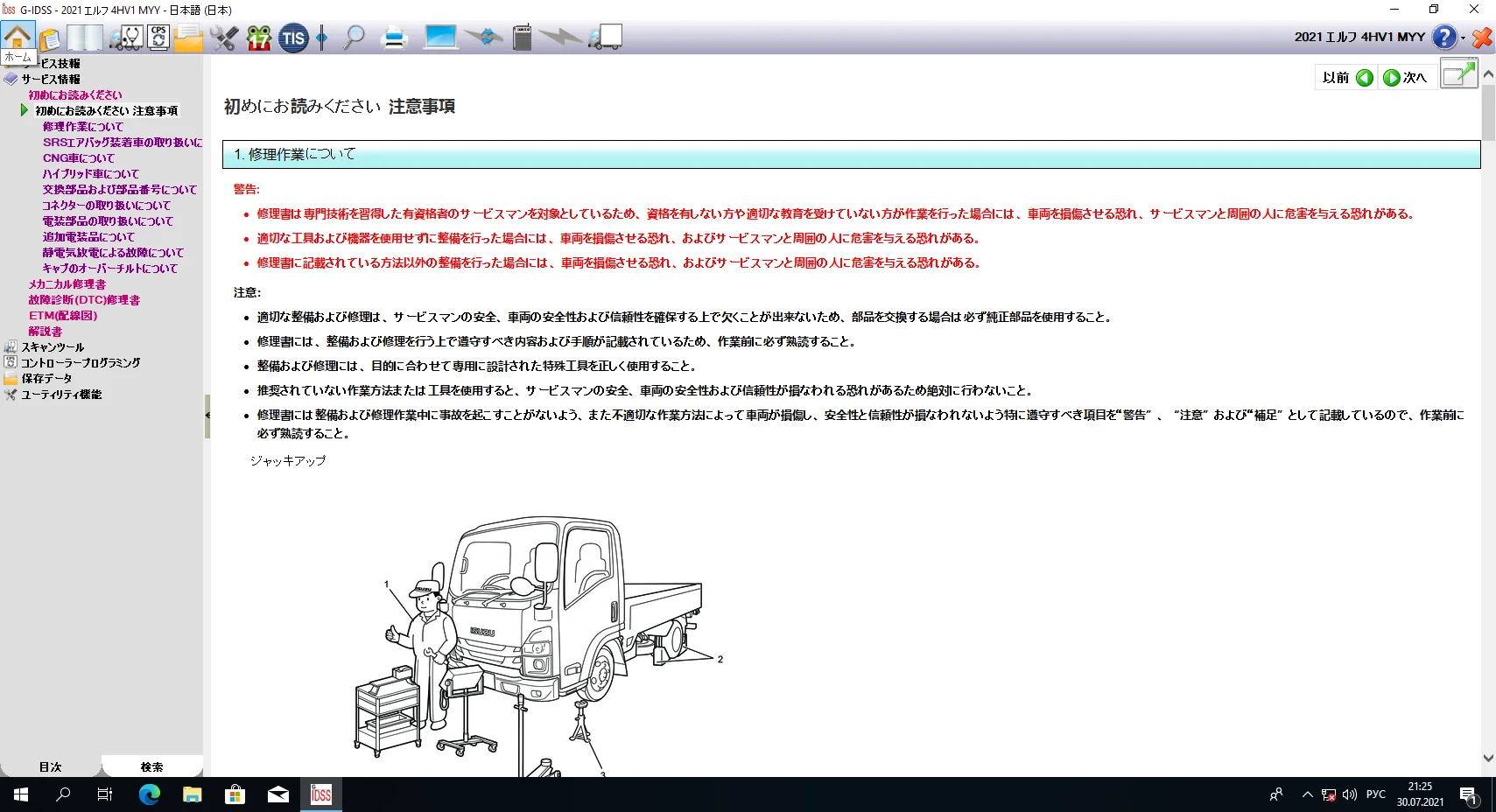The height and width of the screenshot is (812, 1496).
Task: Open the 修理作業について link
Action: (83, 126)
